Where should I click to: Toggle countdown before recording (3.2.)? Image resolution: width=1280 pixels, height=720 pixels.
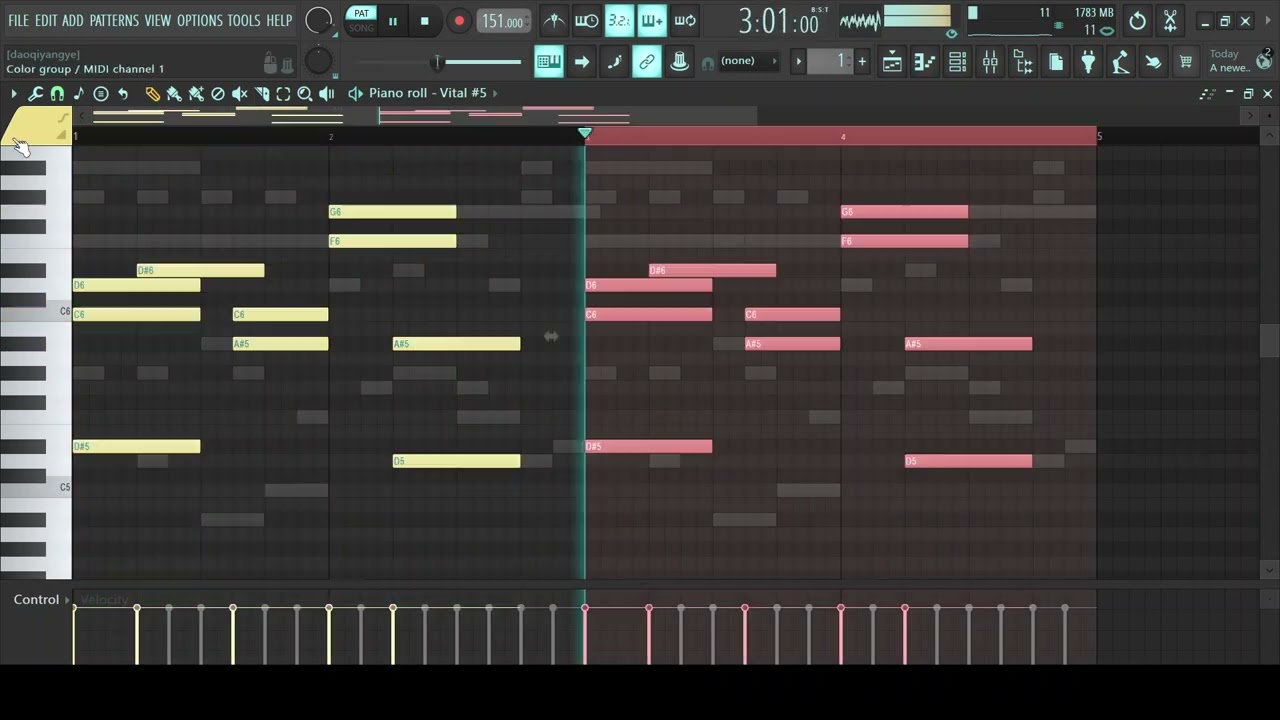point(619,20)
